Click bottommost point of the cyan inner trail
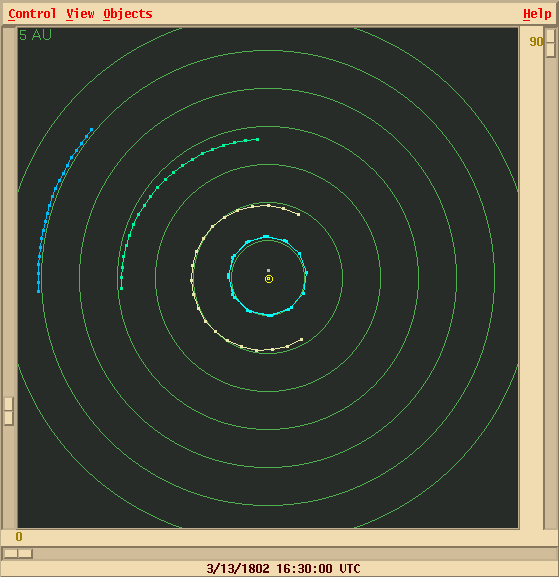 270,315
